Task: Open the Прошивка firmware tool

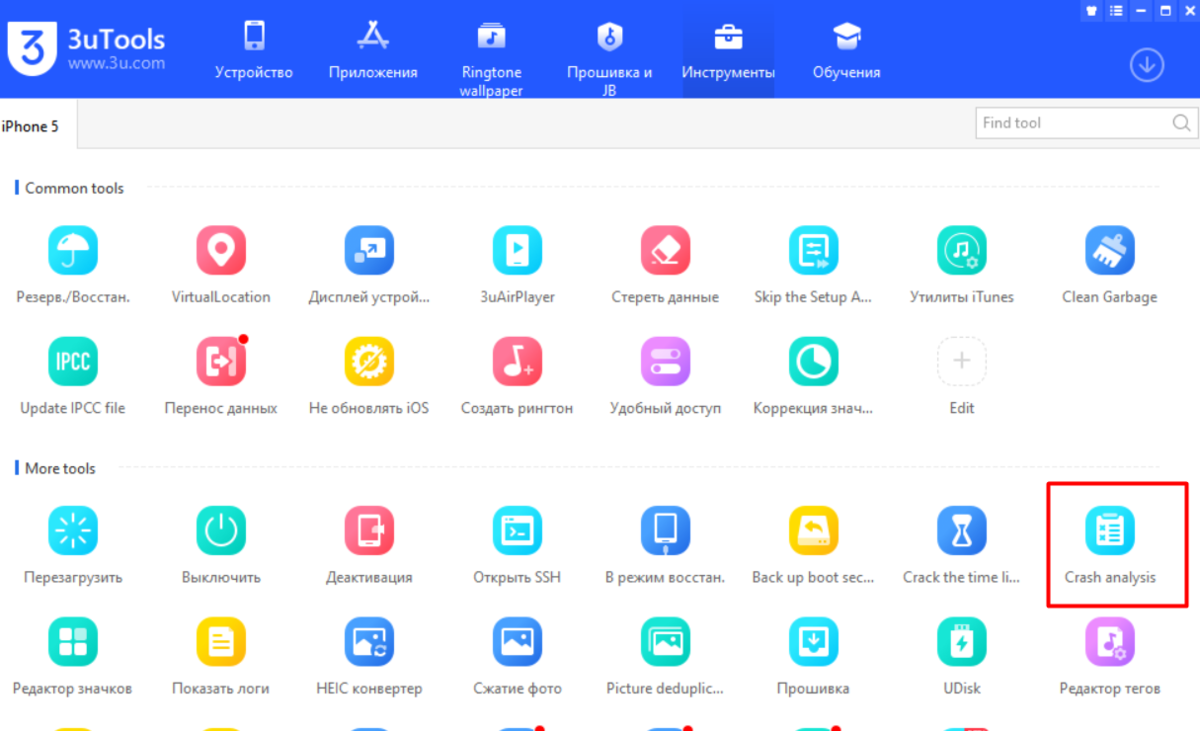Action: (x=813, y=642)
